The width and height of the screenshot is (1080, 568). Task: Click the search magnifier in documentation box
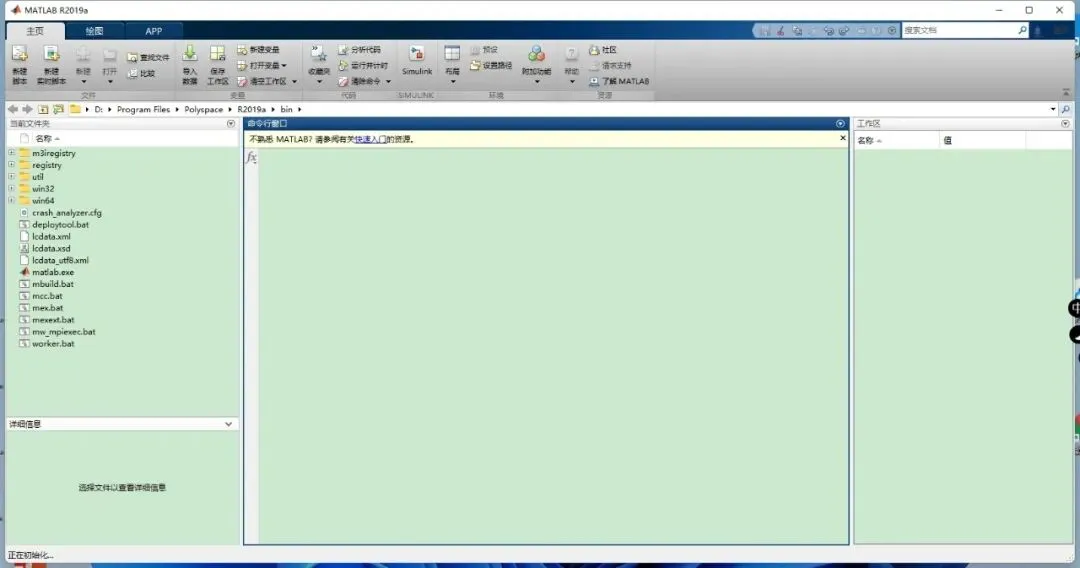click(x=1022, y=30)
